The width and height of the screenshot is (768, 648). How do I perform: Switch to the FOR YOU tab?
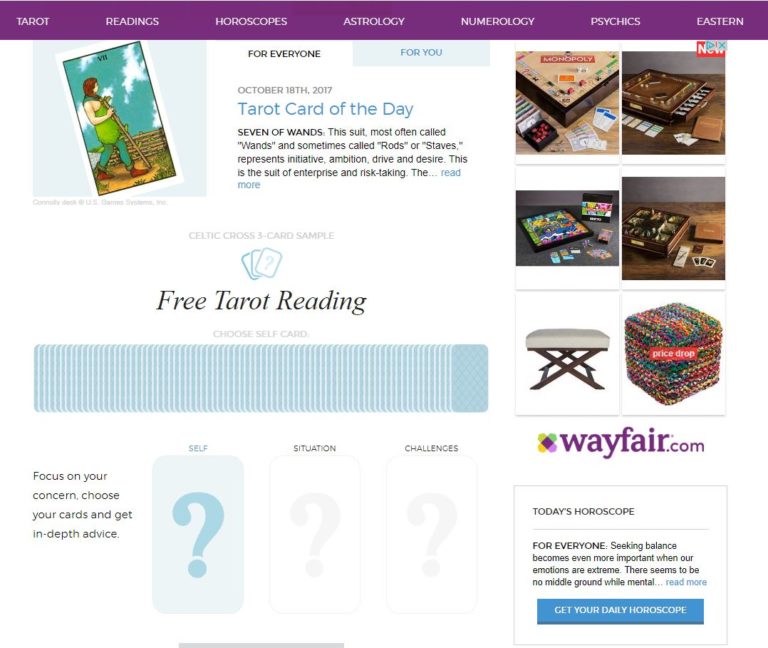pyautogui.click(x=421, y=53)
